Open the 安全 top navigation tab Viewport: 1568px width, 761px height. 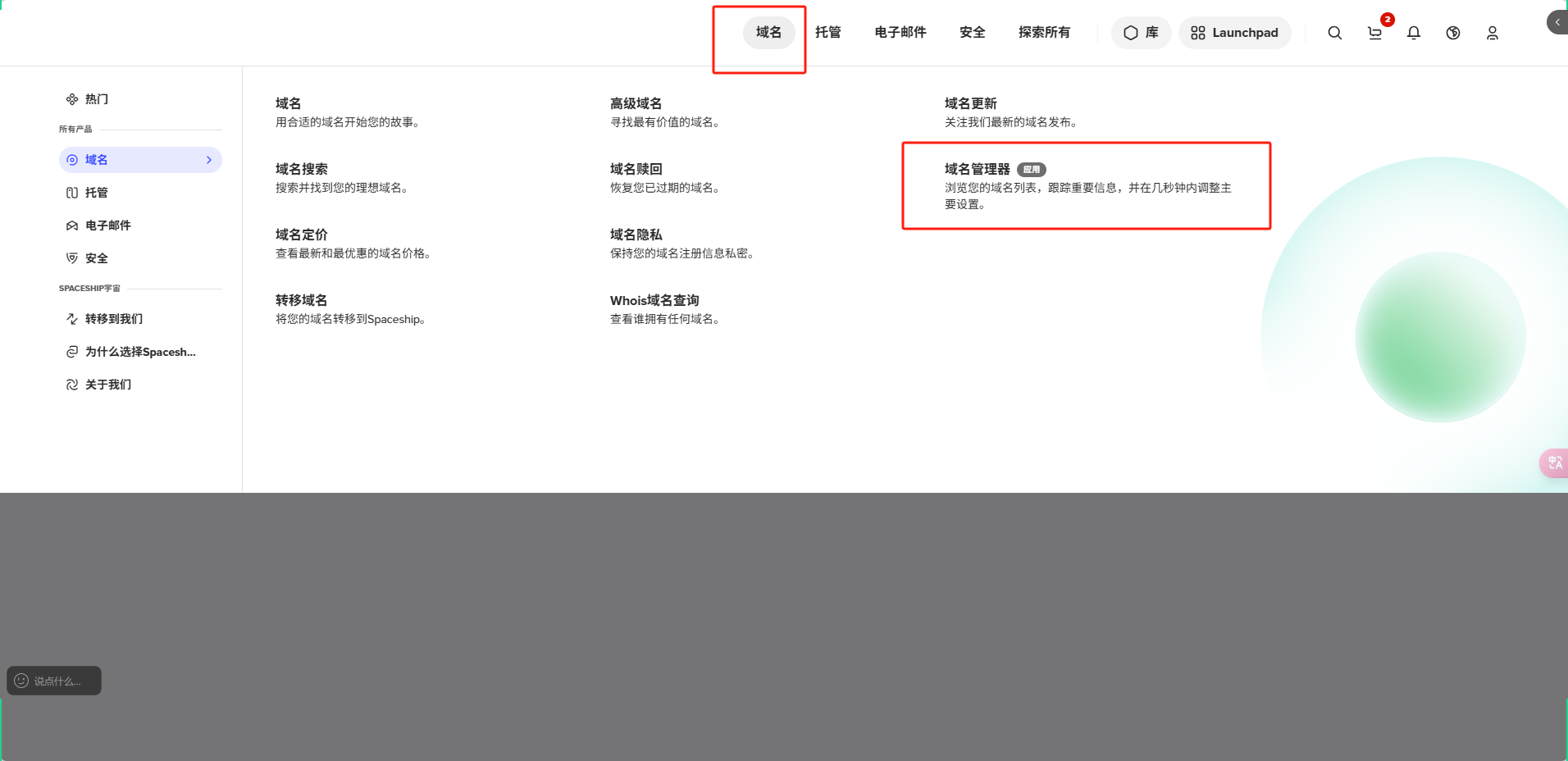973,33
